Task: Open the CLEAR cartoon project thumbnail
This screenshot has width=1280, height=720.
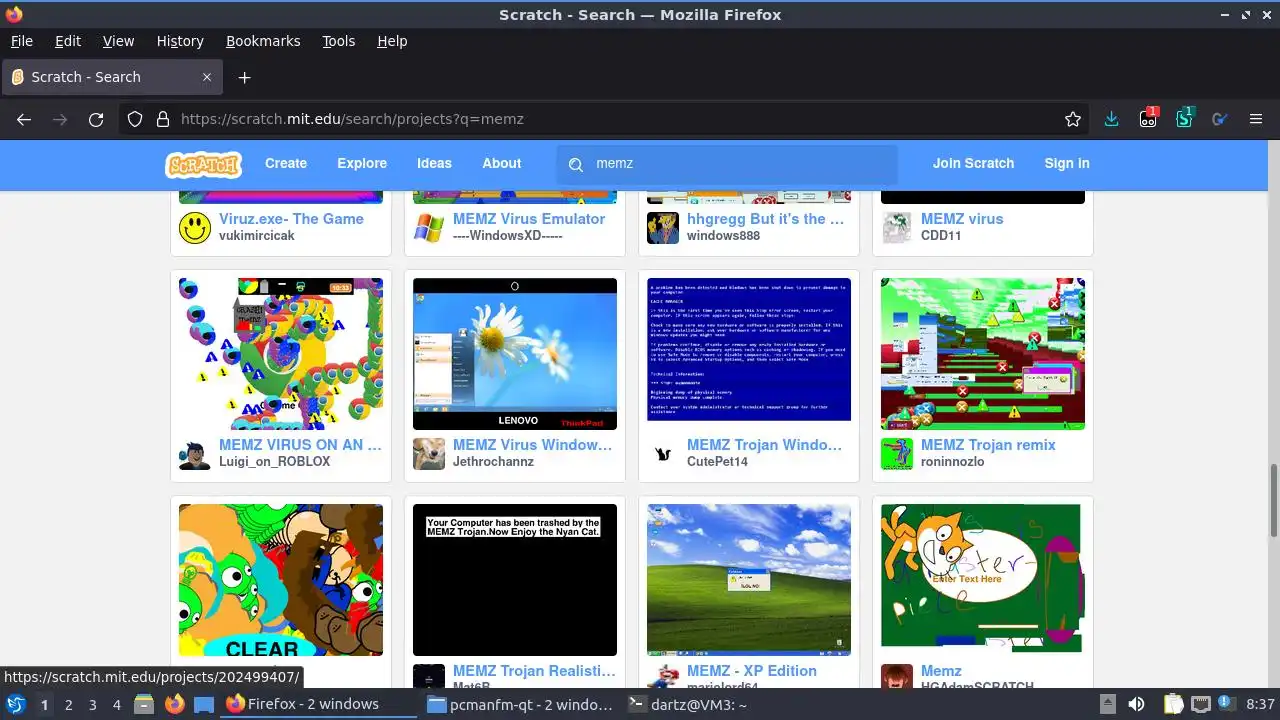Action: click(281, 580)
